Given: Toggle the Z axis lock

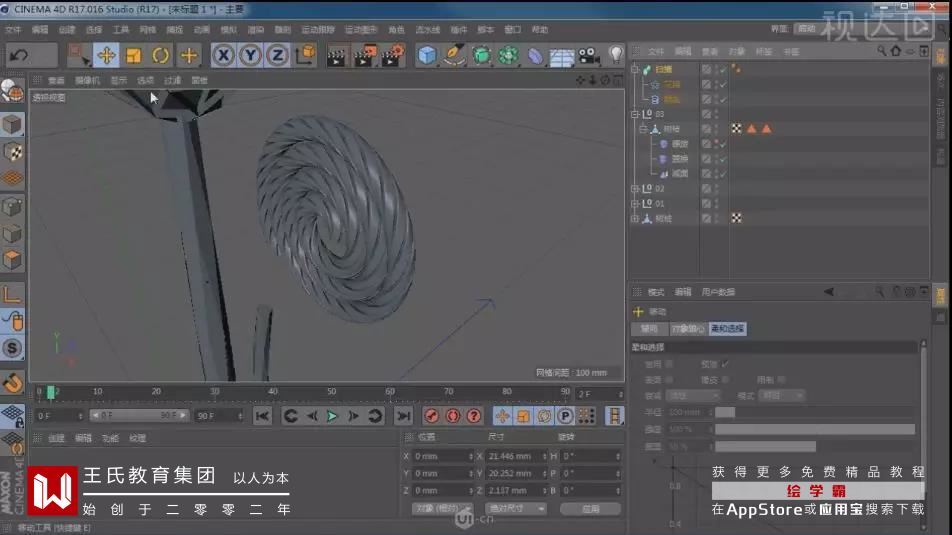Looking at the screenshot, I should 277,55.
